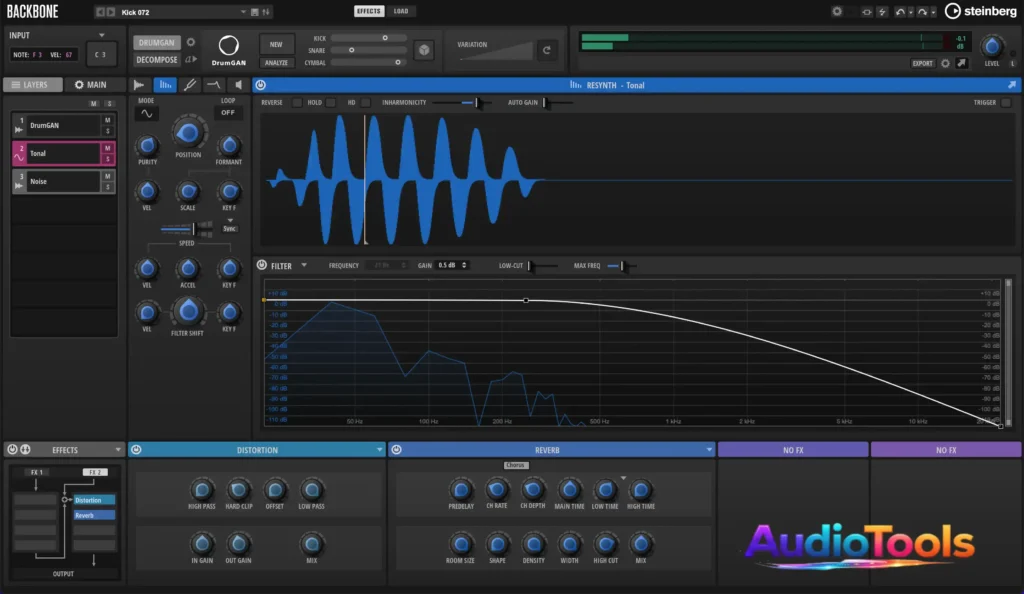
Task: Select the sine wave Mode icon
Action: (147, 114)
